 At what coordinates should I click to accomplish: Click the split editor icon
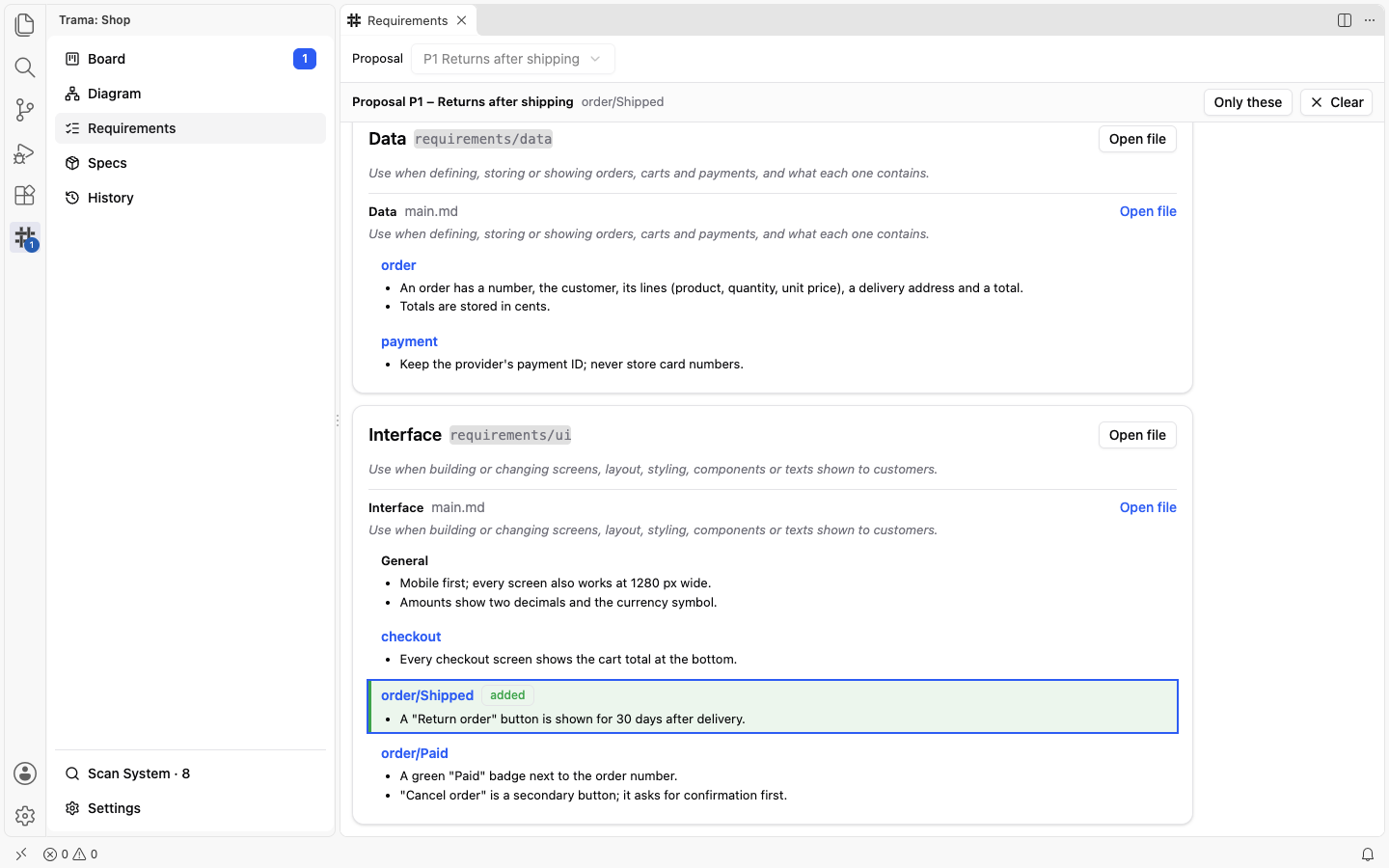[1345, 20]
